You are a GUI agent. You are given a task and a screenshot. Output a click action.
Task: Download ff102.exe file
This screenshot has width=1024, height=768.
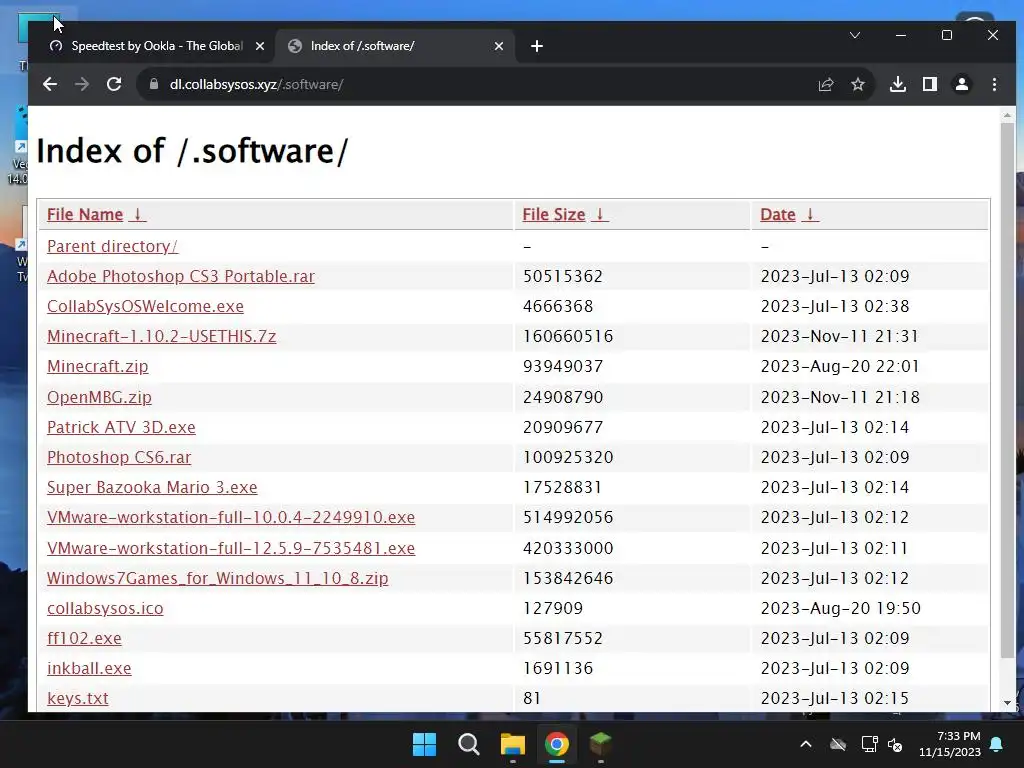pyautogui.click(x=84, y=638)
